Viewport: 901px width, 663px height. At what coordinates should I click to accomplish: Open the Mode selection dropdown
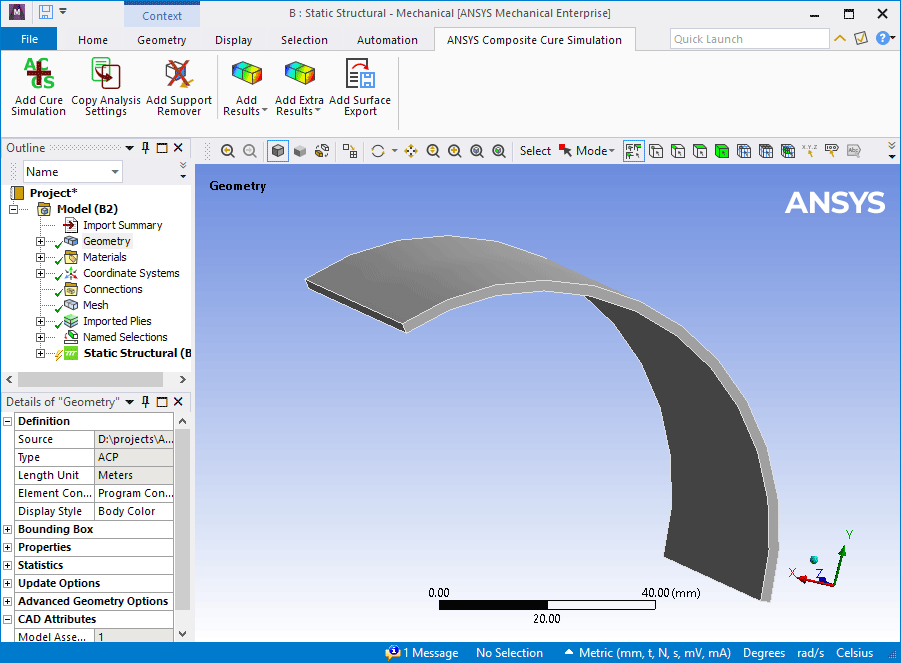pos(590,150)
